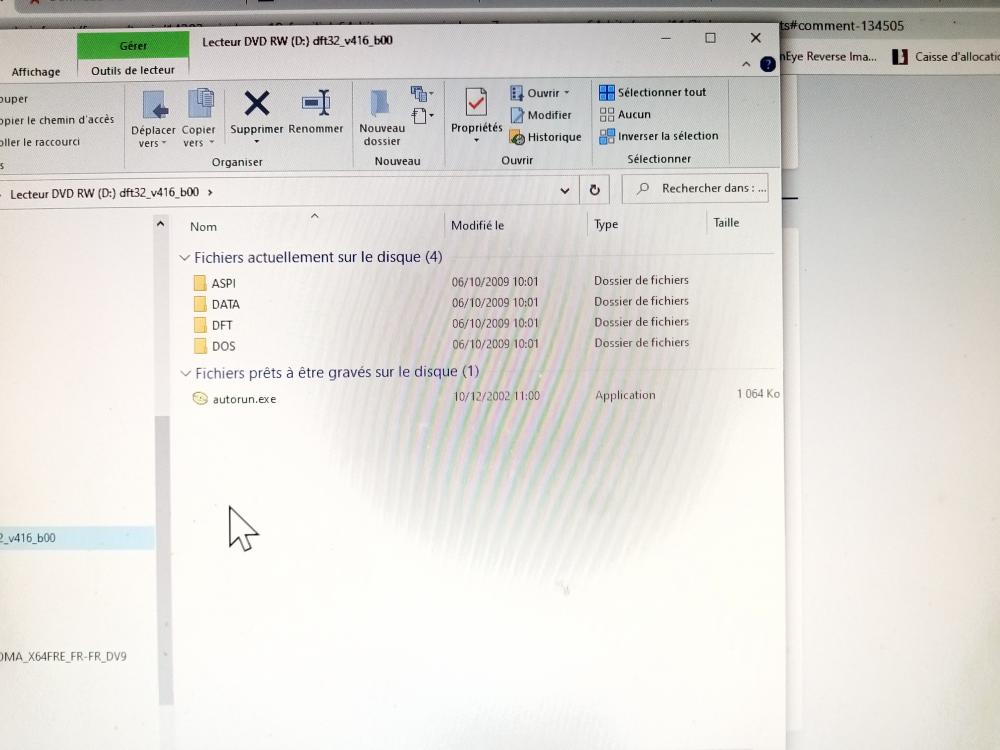Click the Déplacer vers icon

click(x=154, y=105)
